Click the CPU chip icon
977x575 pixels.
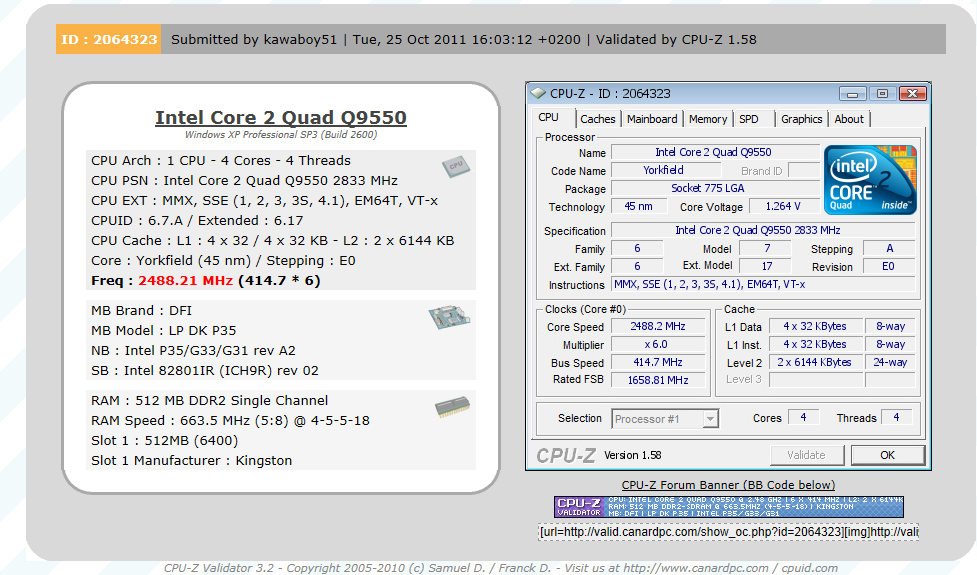[x=455, y=166]
